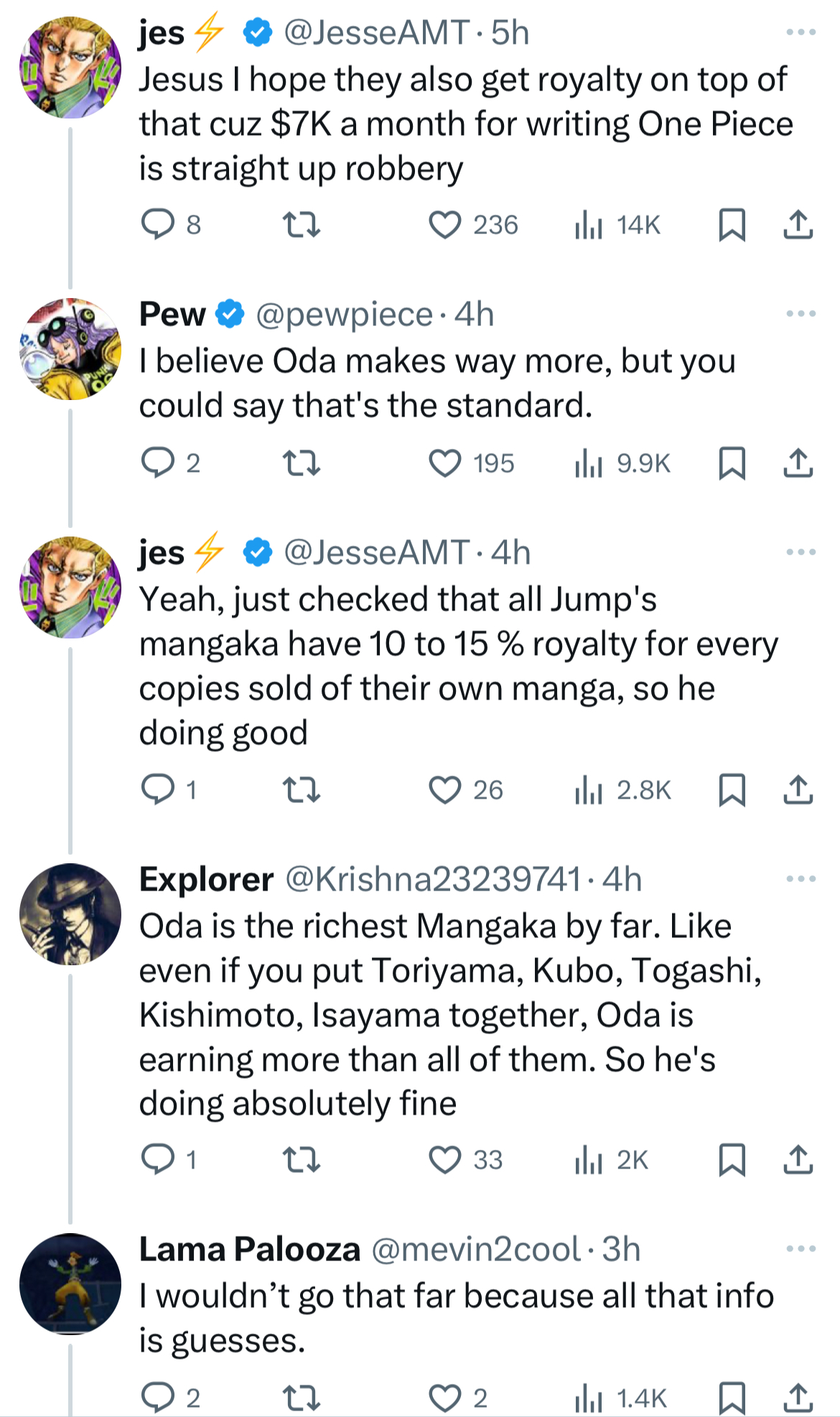Open more options on Pew's tweet

[x=801, y=314]
